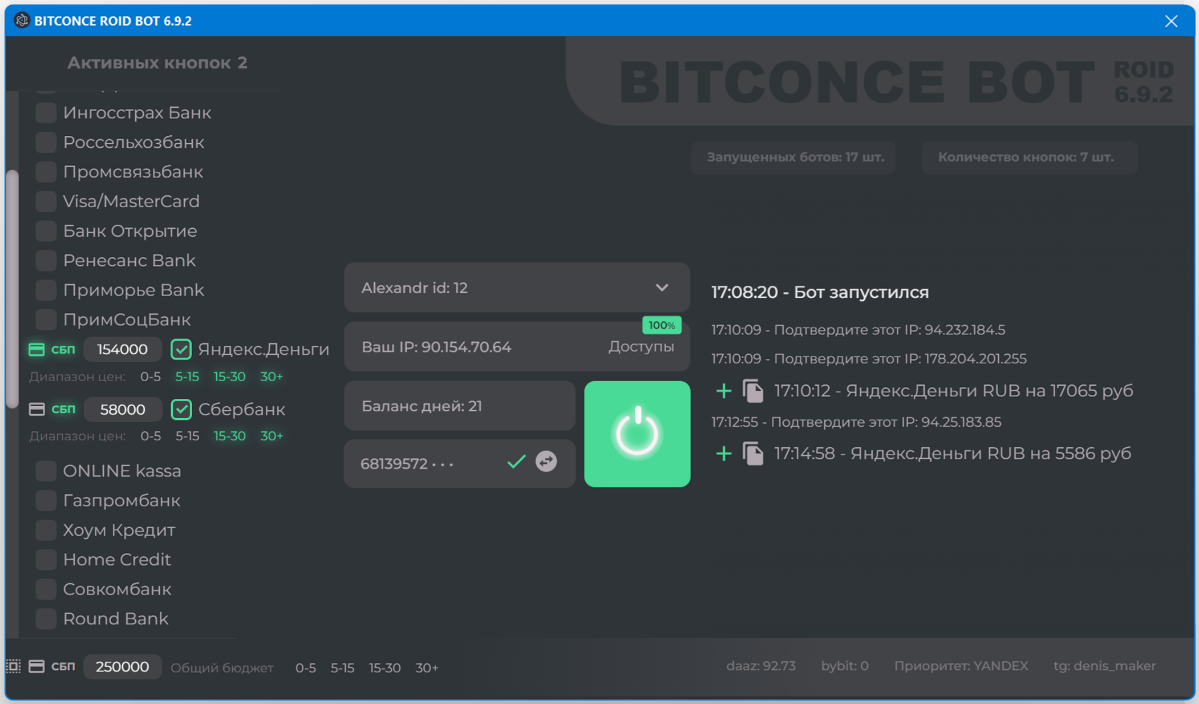Click the Сбербанк amount field 58000
The width and height of the screenshot is (1199, 704).
tap(122, 409)
